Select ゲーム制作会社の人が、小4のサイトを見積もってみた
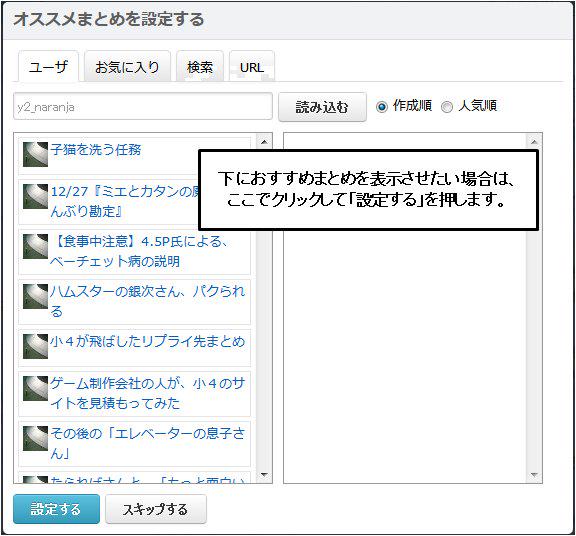Image resolution: width=576 pixels, height=536 pixels. (x=147, y=393)
